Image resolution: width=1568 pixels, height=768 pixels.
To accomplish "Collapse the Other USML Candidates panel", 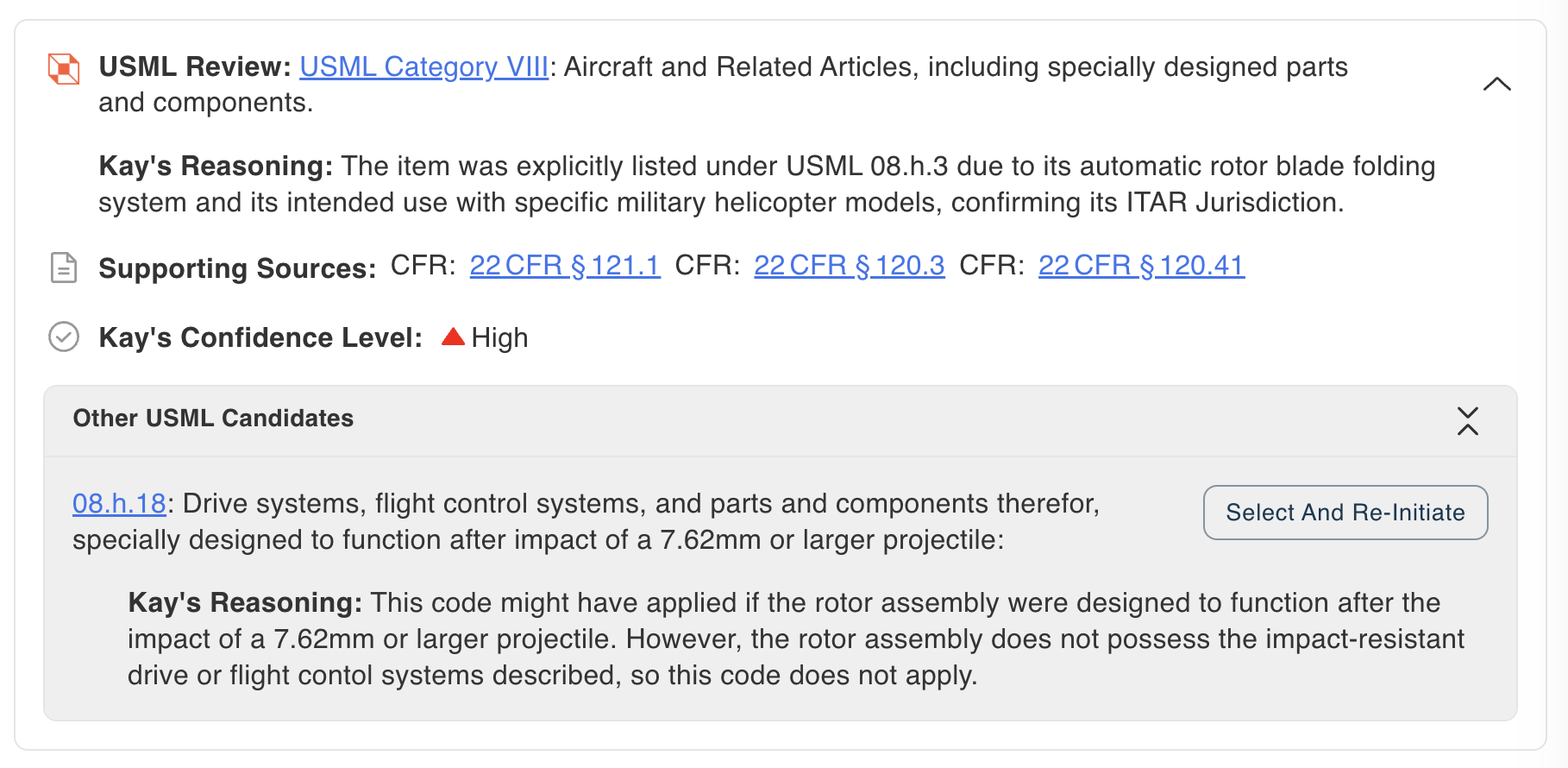I will coord(1468,421).
